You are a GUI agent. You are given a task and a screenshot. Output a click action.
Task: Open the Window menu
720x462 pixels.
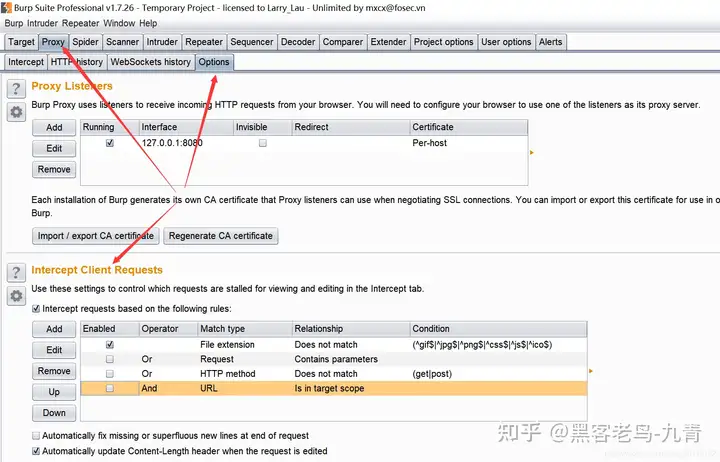click(x=119, y=23)
